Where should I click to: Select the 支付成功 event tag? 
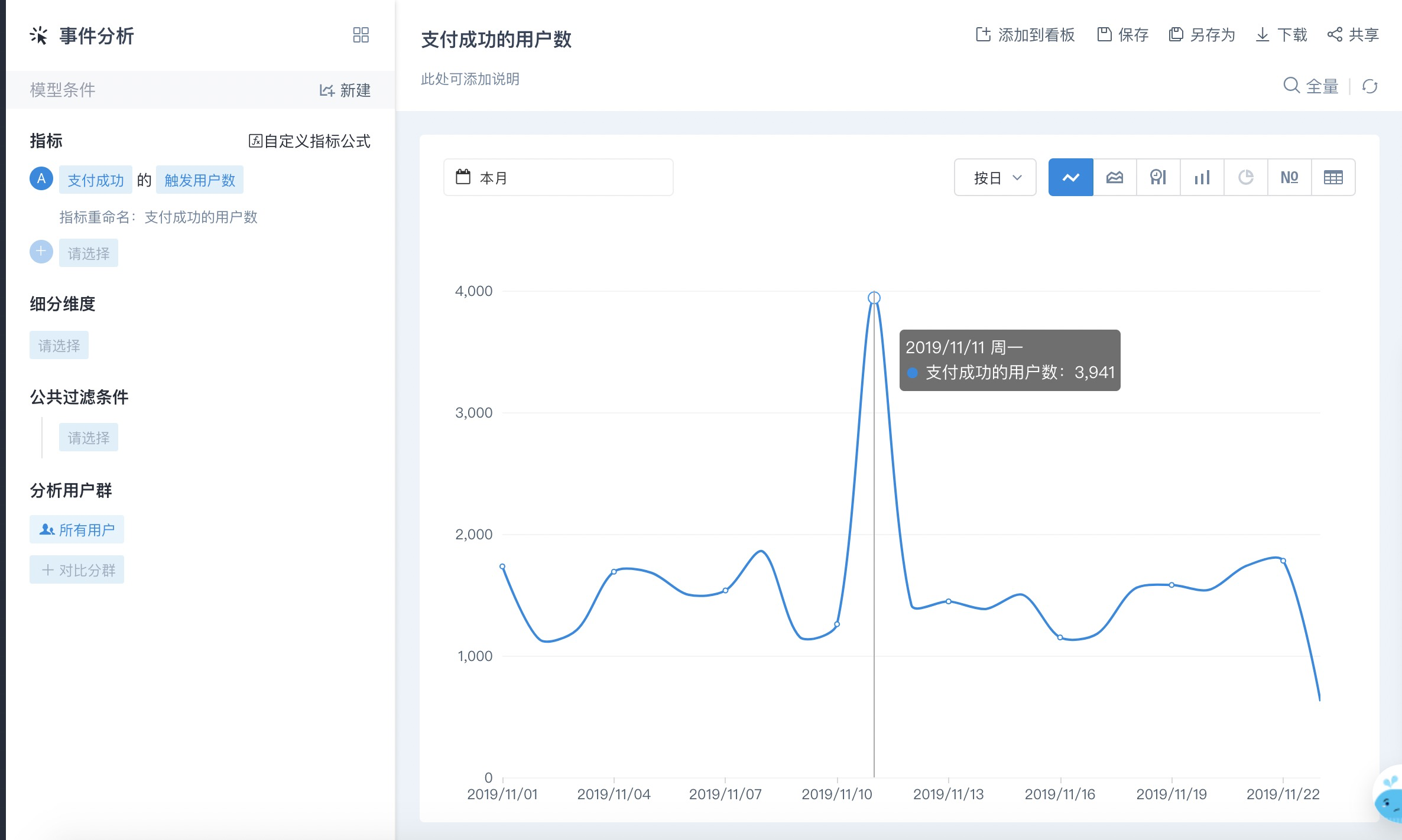[x=96, y=180]
